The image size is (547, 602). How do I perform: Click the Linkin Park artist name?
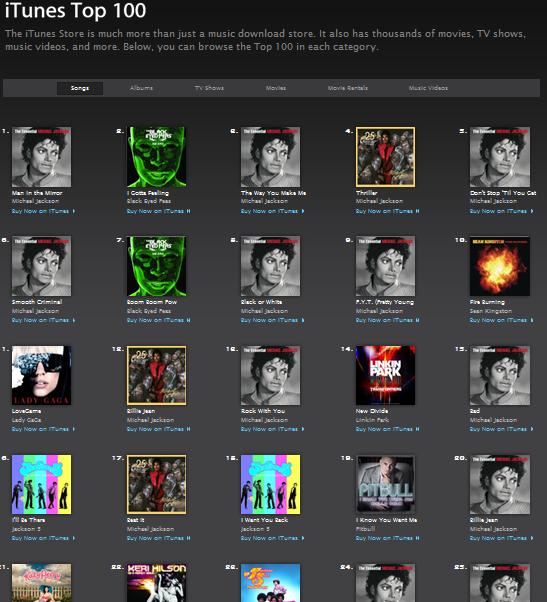(x=372, y=420)
